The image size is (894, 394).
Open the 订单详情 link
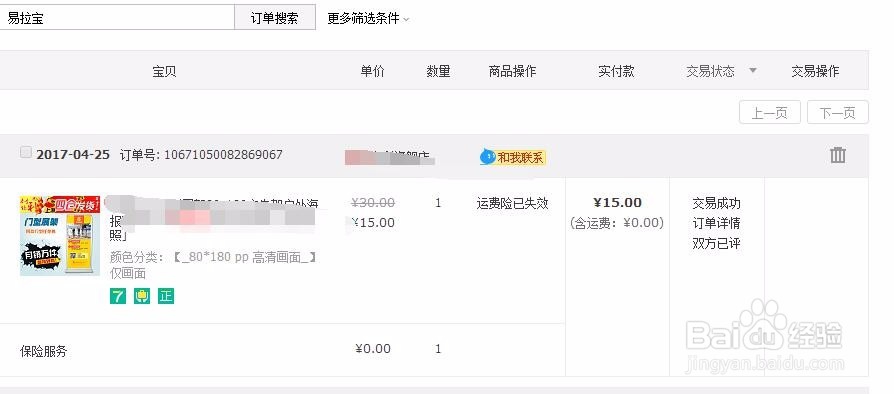click(716, 224)
